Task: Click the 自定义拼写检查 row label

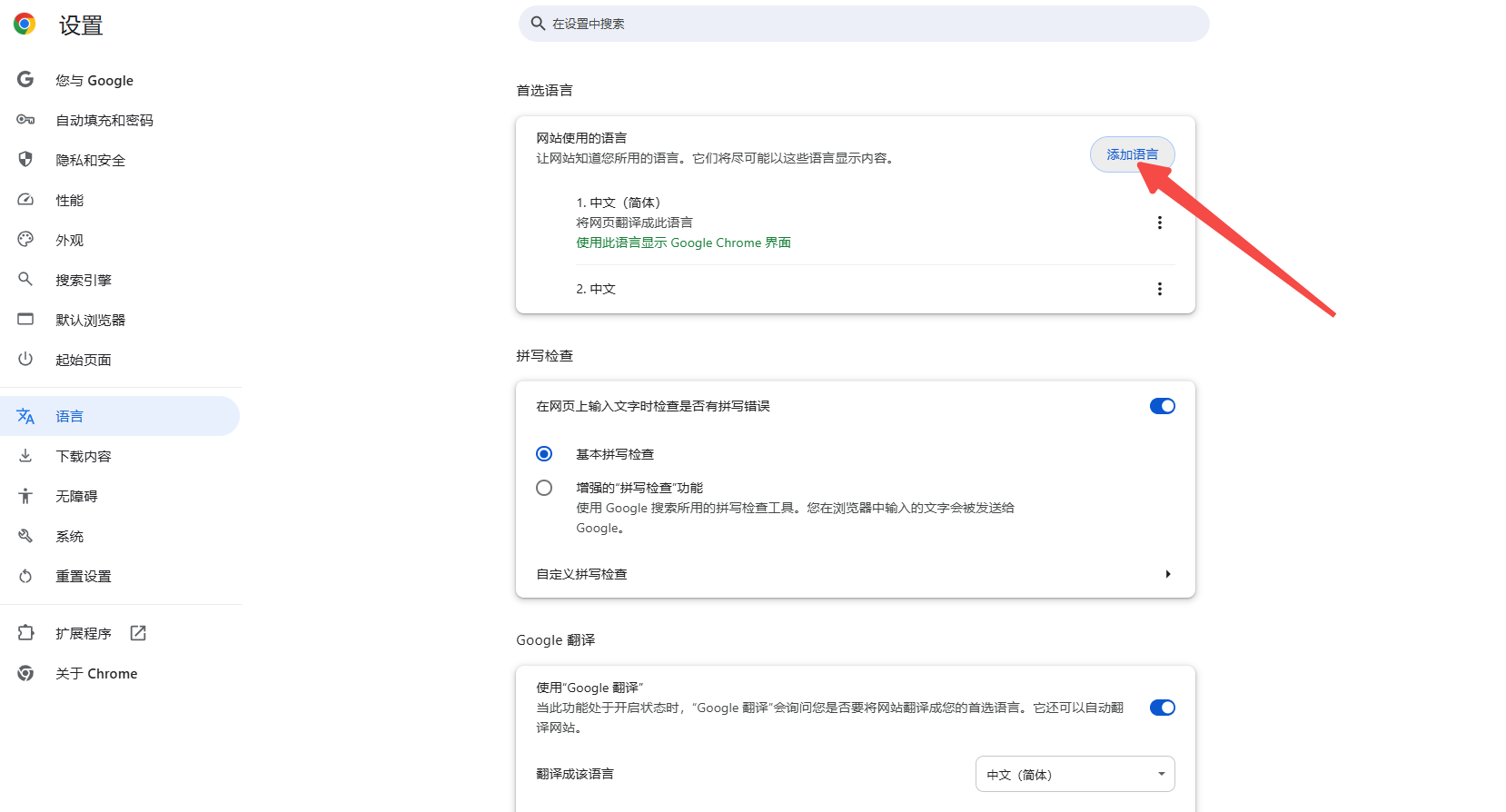Action: tap(581, 574)
